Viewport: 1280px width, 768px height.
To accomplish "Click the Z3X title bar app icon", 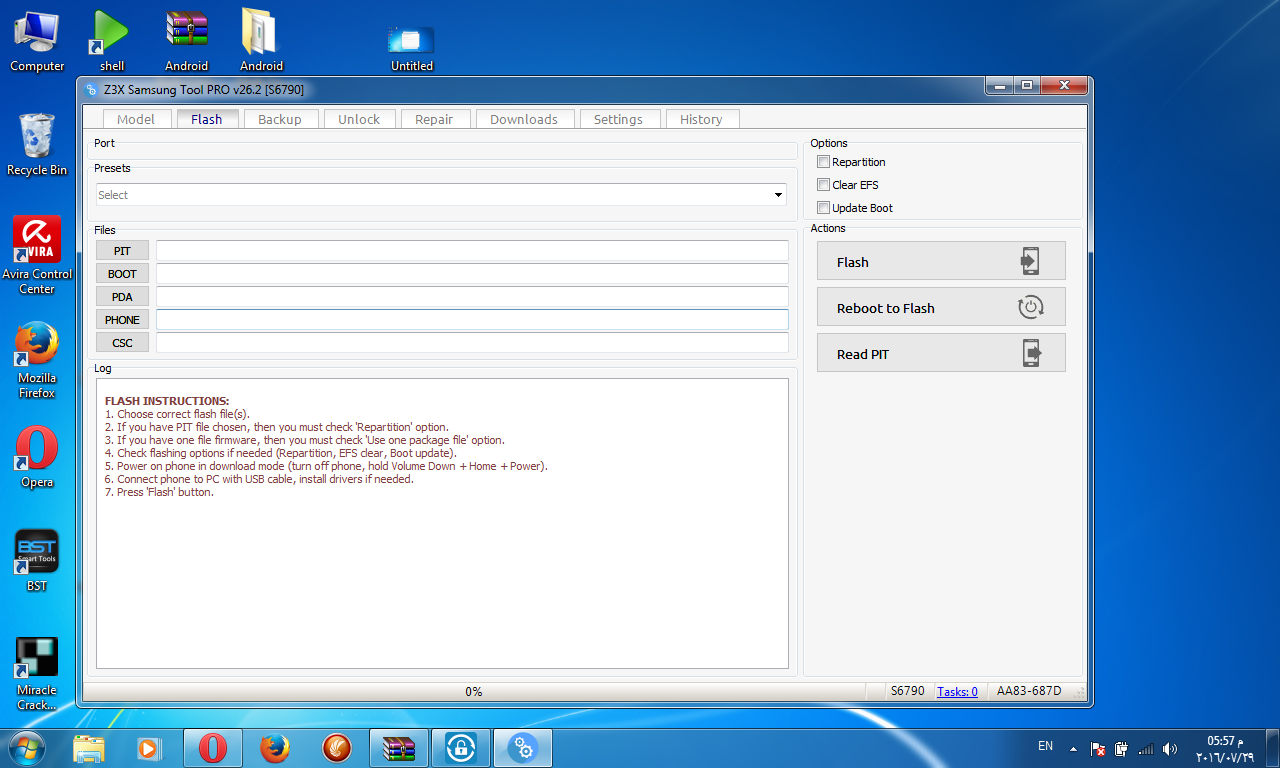I will tap(92, 89).
